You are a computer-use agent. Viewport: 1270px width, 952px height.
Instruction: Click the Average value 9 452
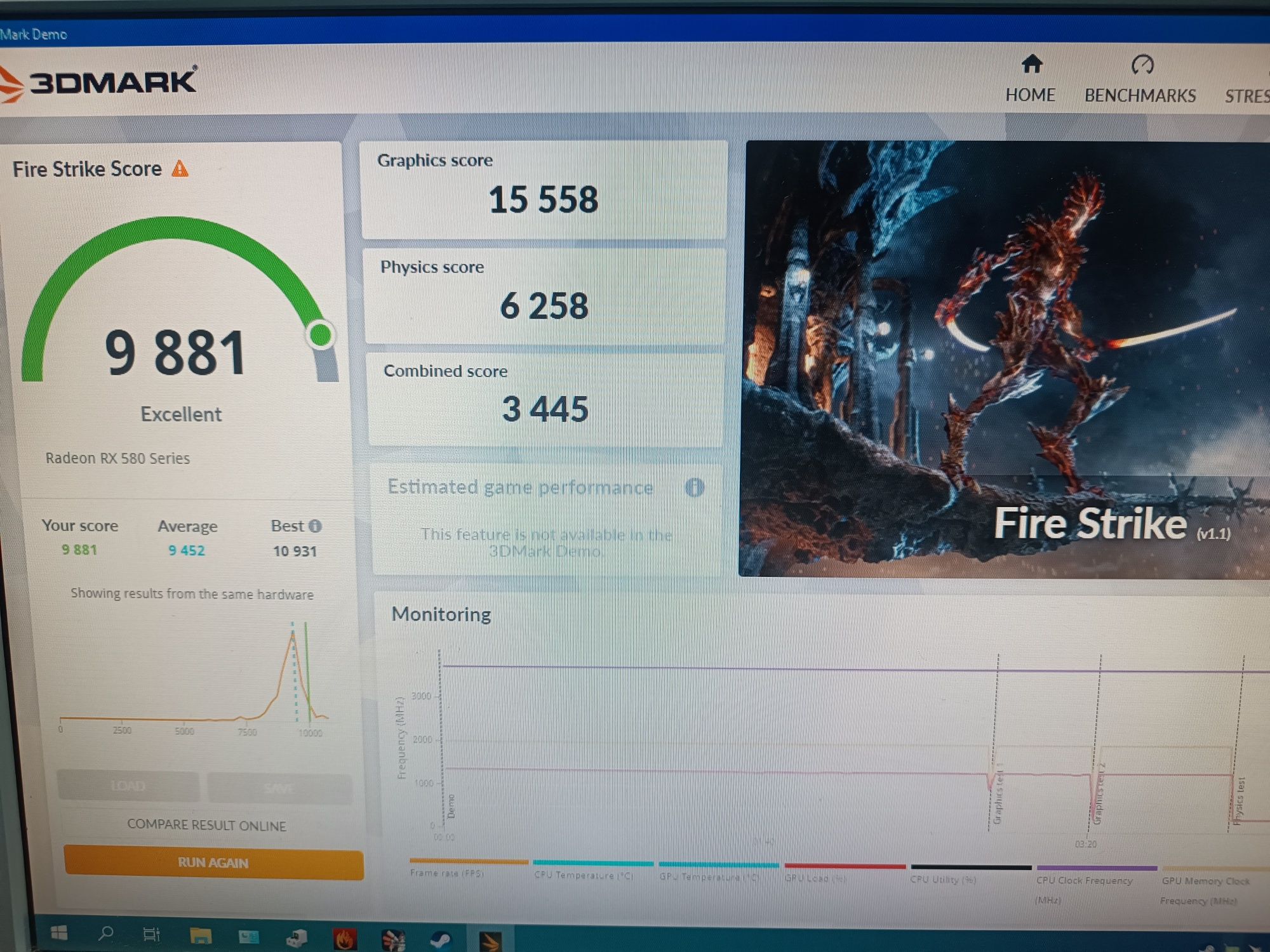tap(187, 550)
